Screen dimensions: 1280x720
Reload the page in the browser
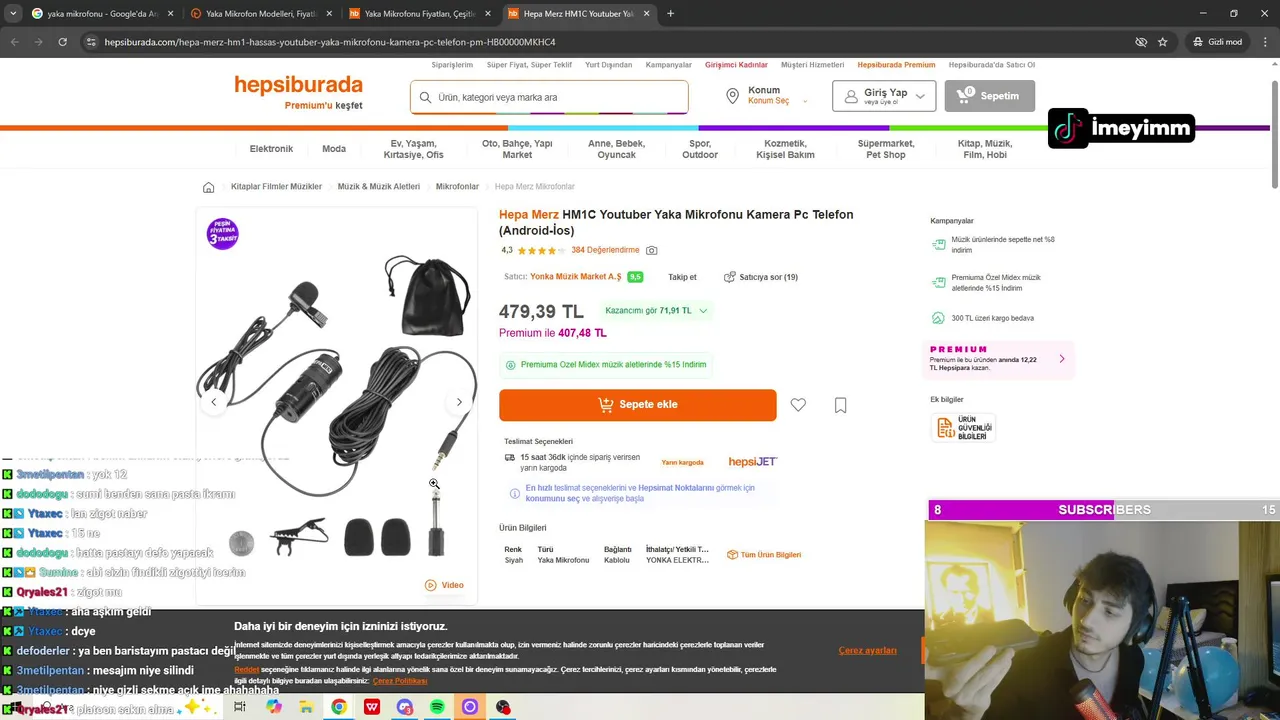coord(62,42)
